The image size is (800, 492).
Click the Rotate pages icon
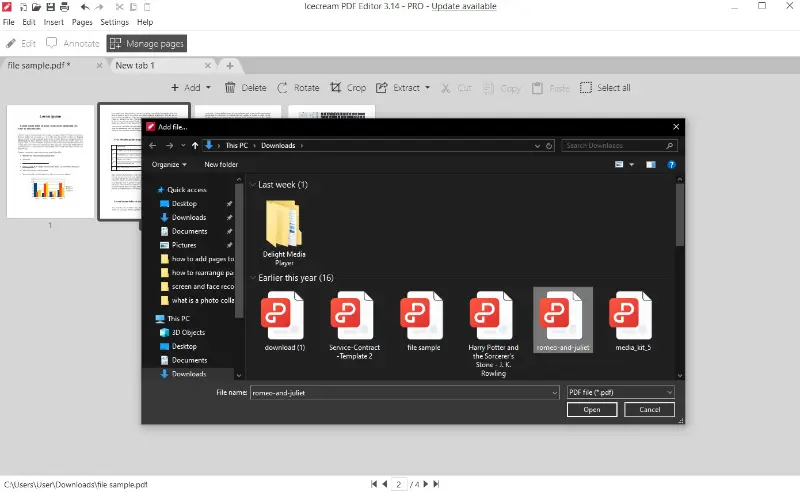click(282, 88)
